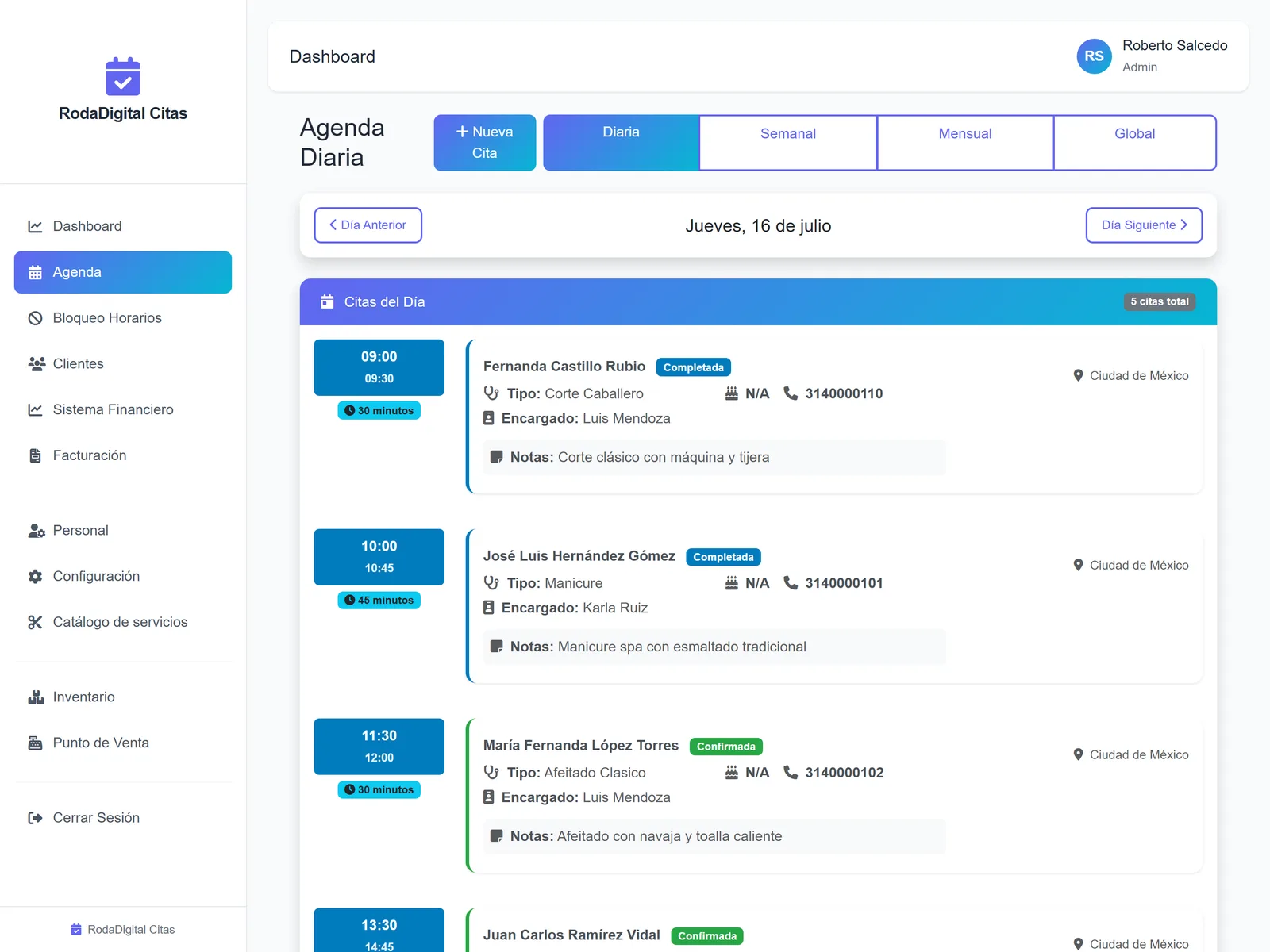Click the date Jueves, 16 de julio

click(x=758, y=226)
